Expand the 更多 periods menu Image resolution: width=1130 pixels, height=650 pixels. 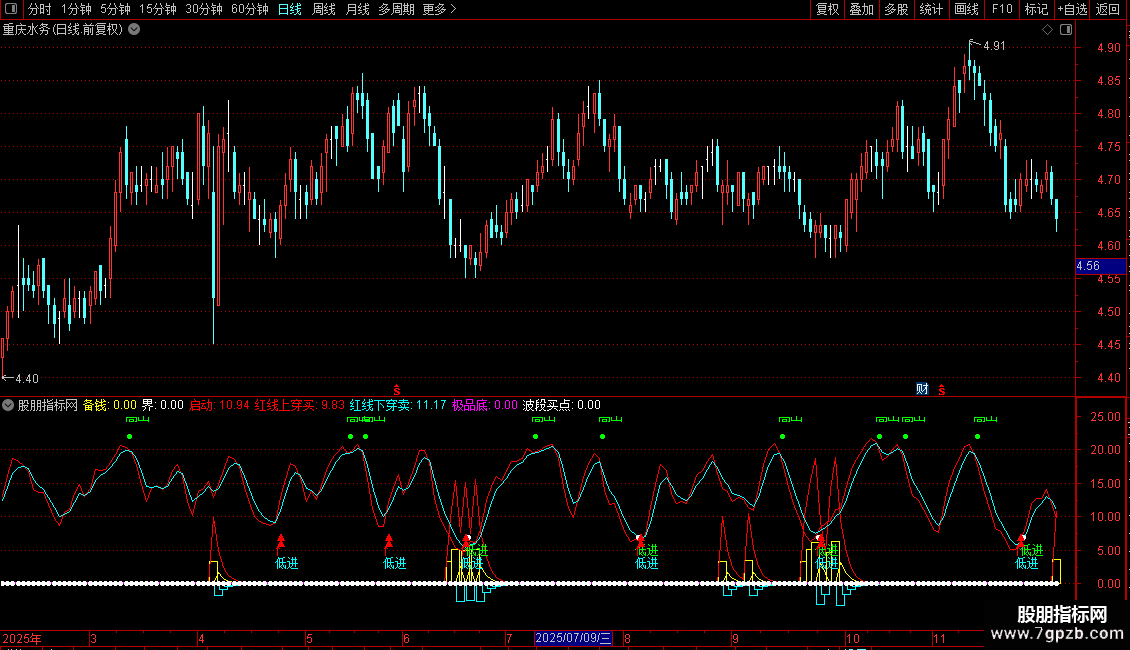[x=439, y=9]
